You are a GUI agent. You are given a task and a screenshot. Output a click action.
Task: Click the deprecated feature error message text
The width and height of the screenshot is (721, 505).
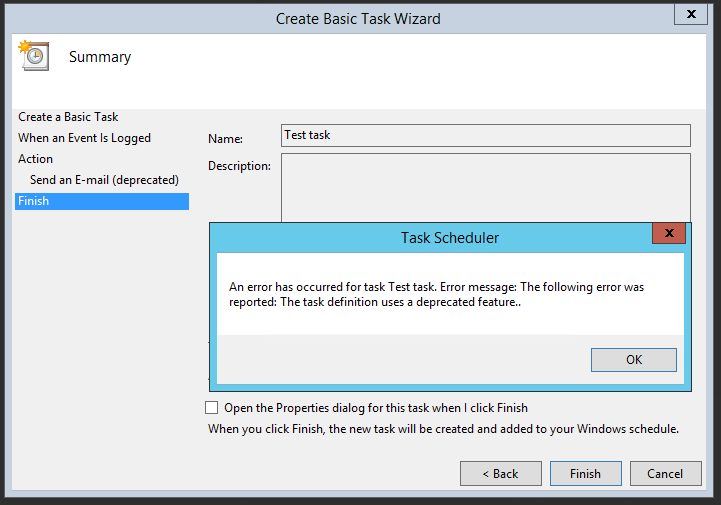coord(436,294)
